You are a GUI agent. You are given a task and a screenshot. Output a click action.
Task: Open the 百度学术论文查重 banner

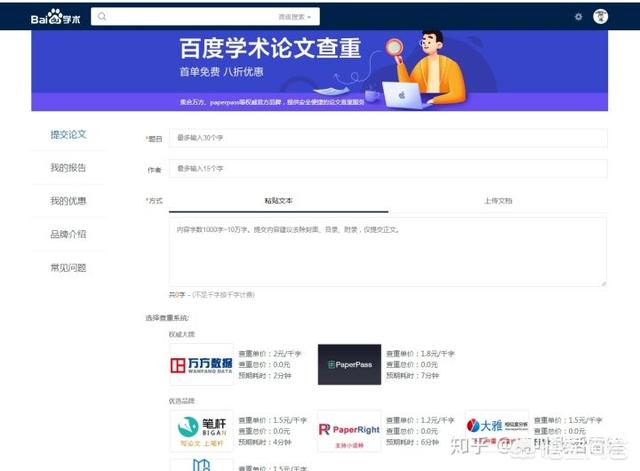point(320,70)
